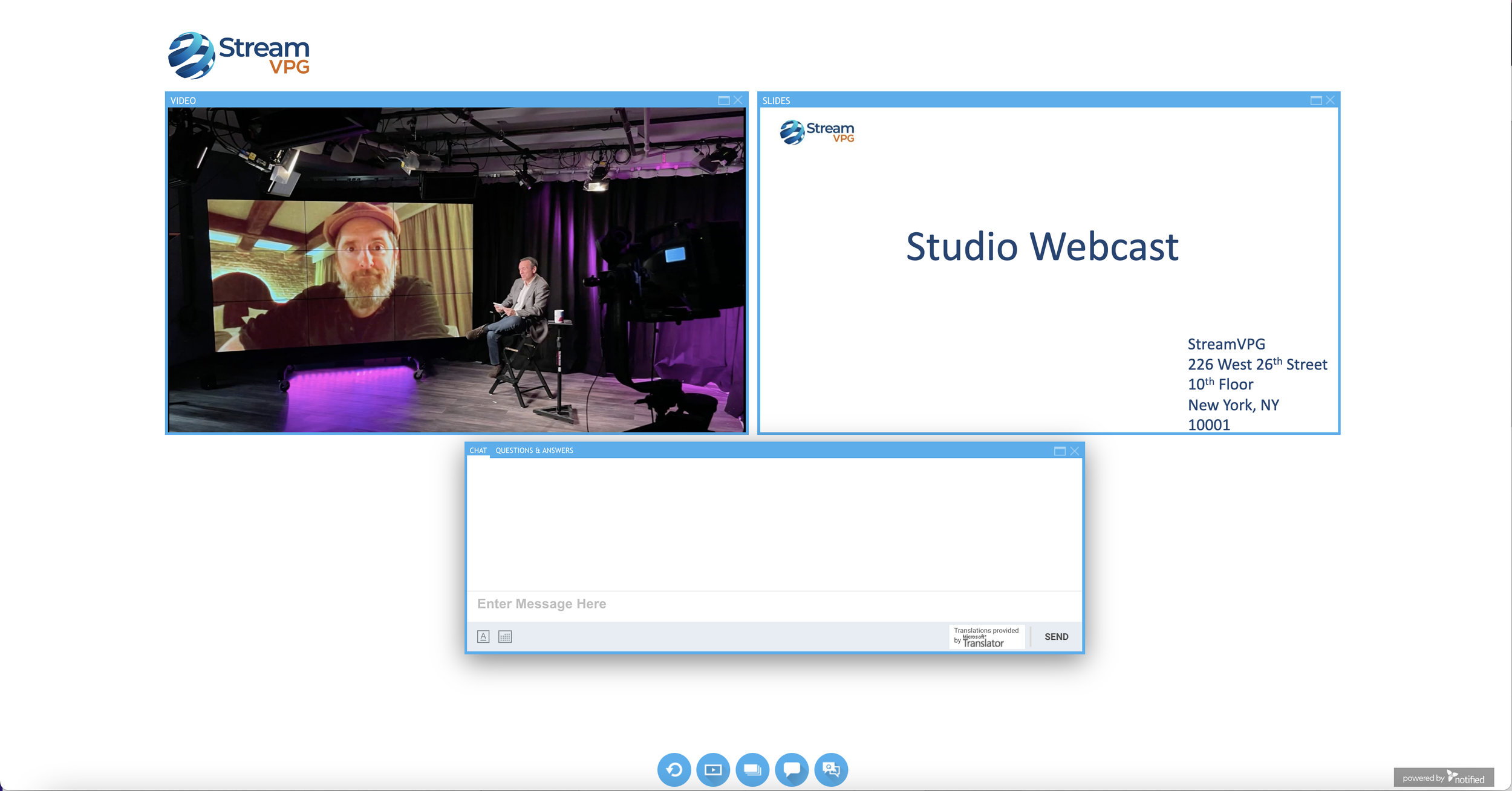Click the studio video feed
1512x791 pixels.
(457, 270)
